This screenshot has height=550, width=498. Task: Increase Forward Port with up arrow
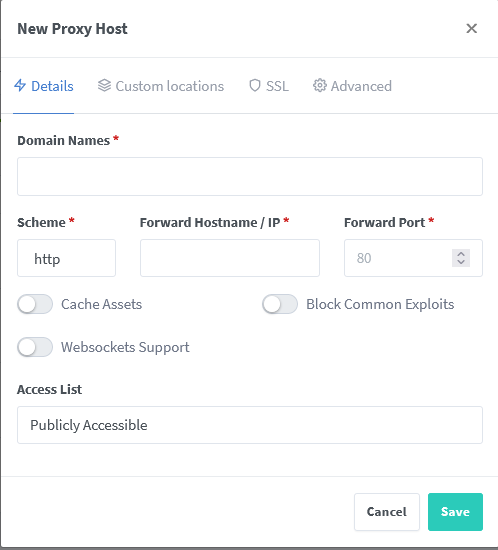point(461,254)
